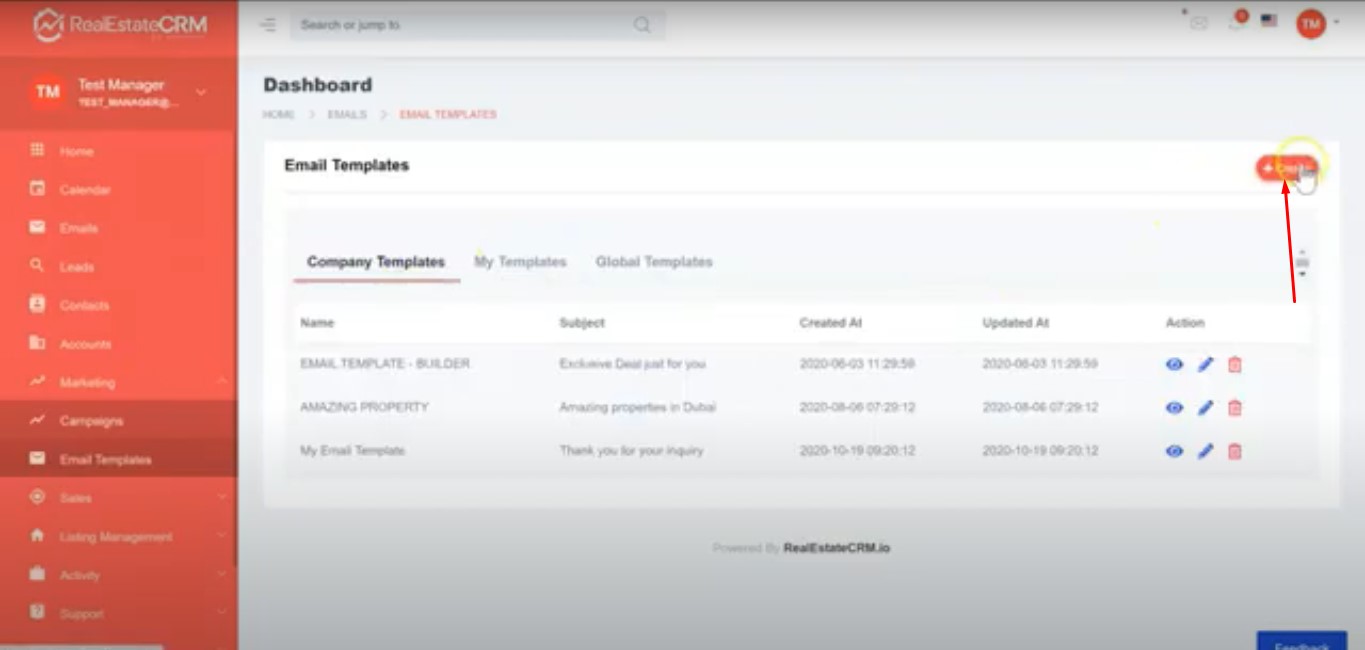
Task: Open the RealEstateCRM.io footer link
Action: pos(836,548)
